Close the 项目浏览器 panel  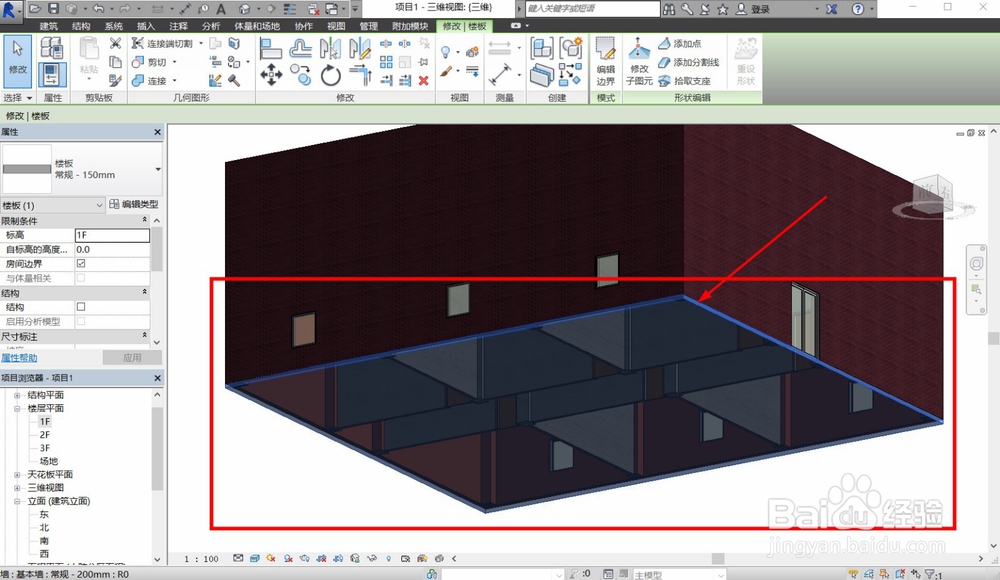point(158,378)
